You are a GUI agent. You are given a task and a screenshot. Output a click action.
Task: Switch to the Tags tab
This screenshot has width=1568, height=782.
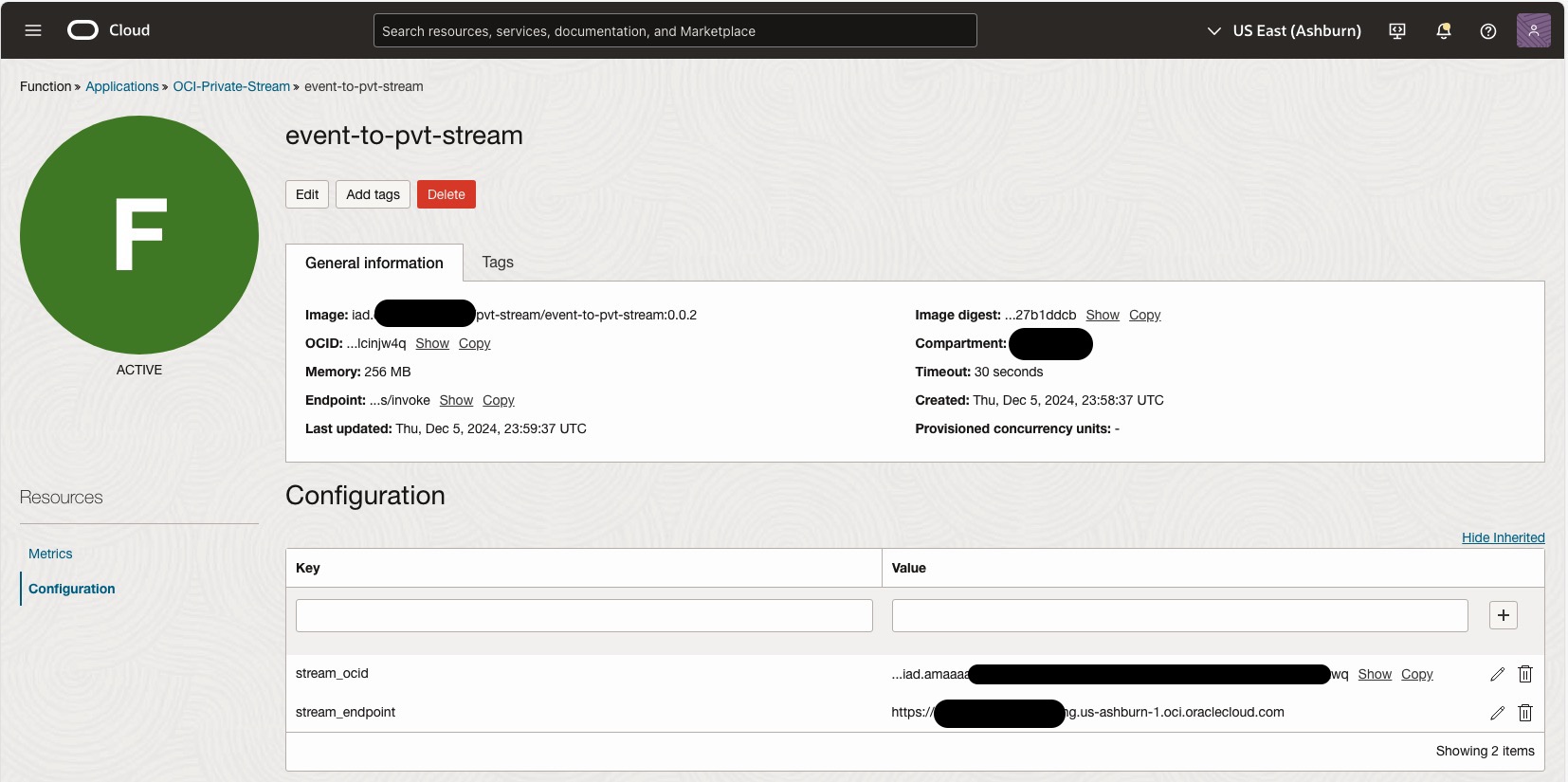pos(498,263)
